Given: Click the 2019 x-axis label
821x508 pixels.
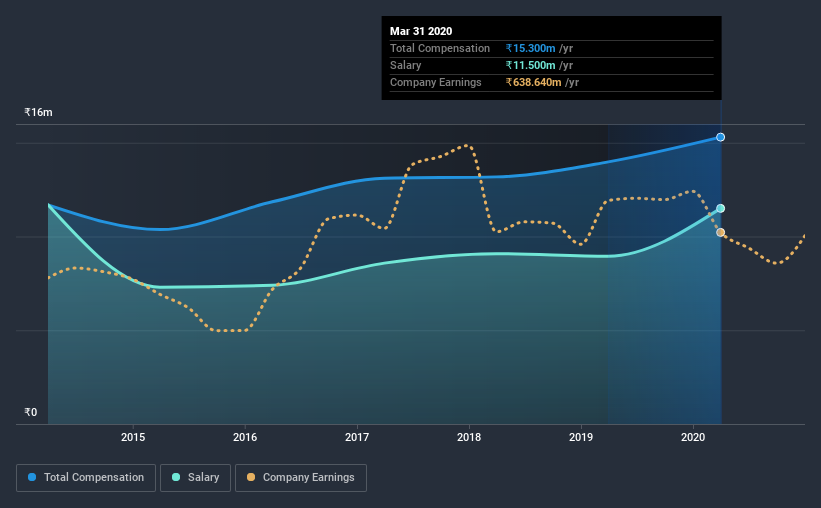Looking at the screenshot, I should 581,437.
